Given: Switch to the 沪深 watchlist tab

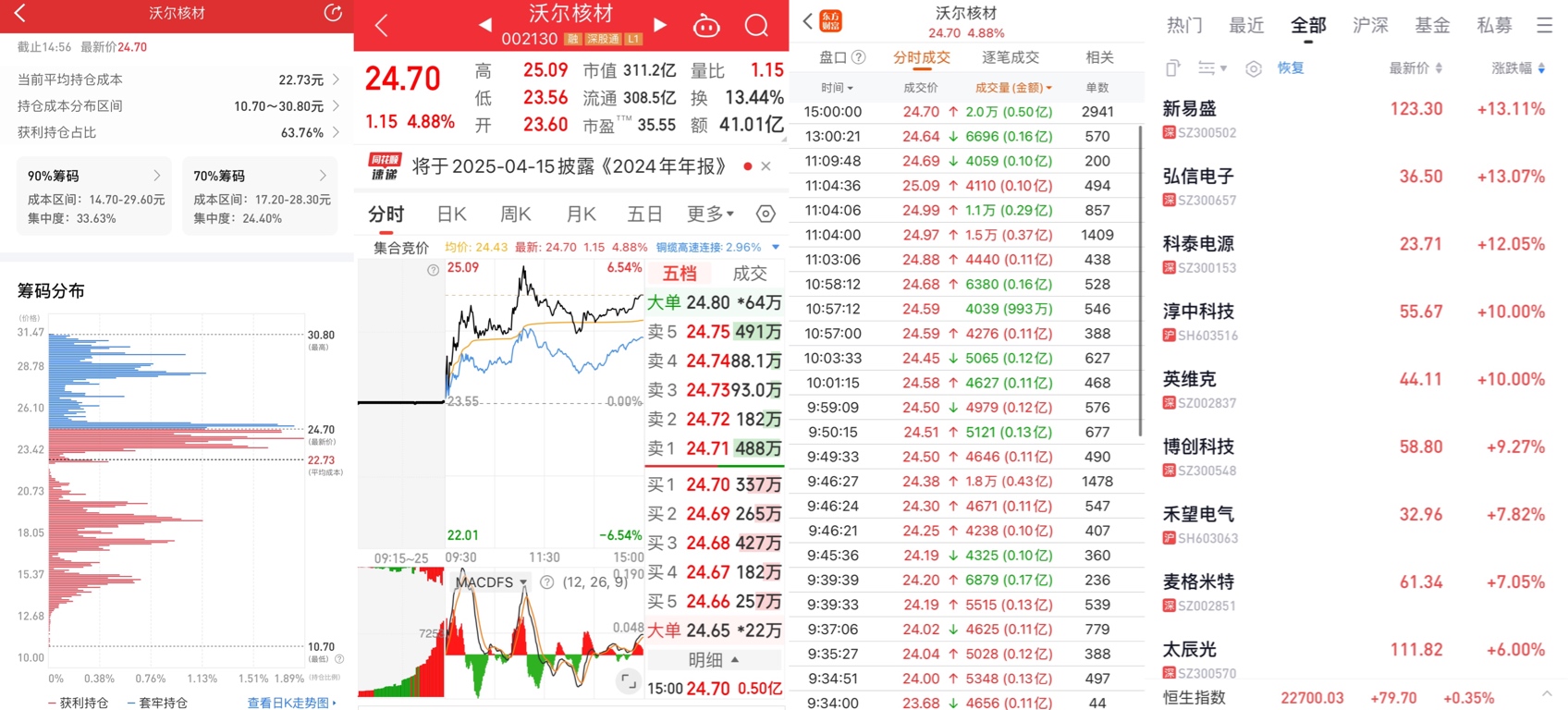Looking at the screenshot, I should point(1370,25).
